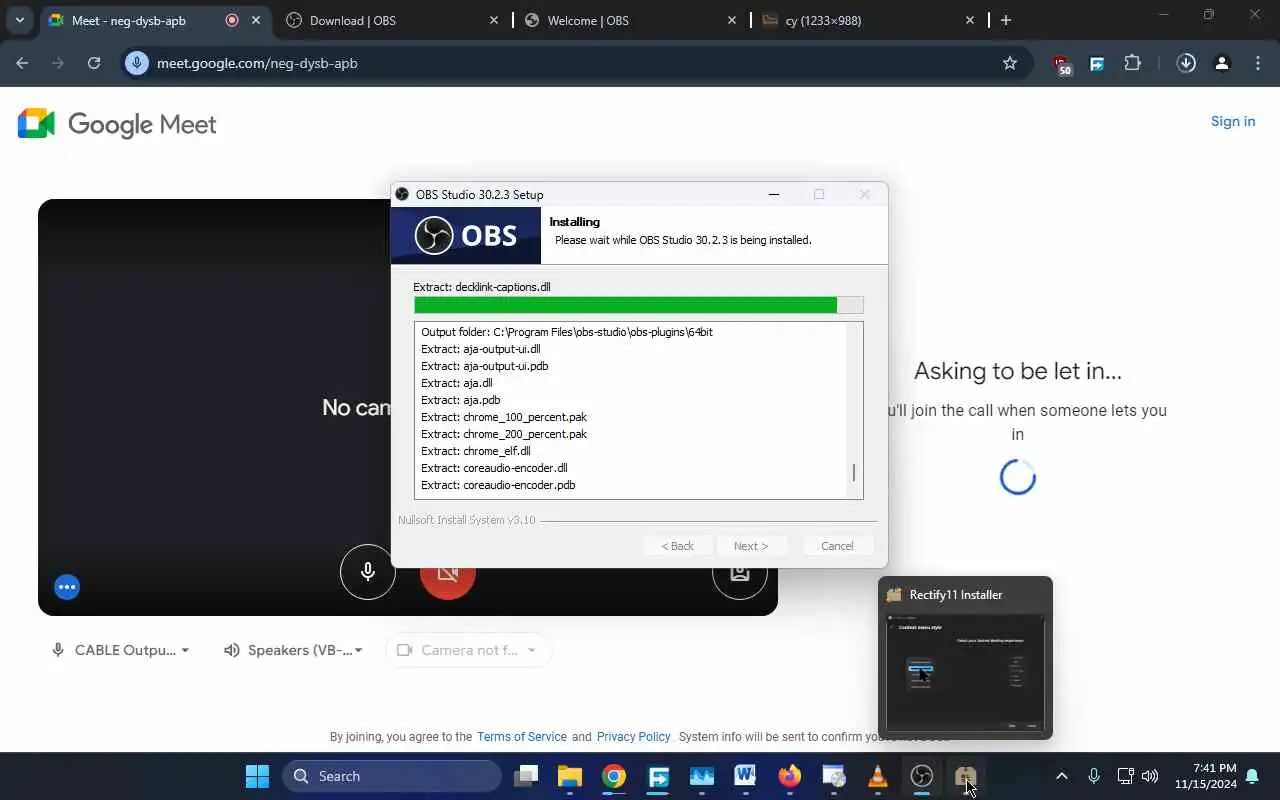Viewport: 1280px width, 800px height.
Task: Click the recording indicator on Meet tab
Action: [232, 20]
